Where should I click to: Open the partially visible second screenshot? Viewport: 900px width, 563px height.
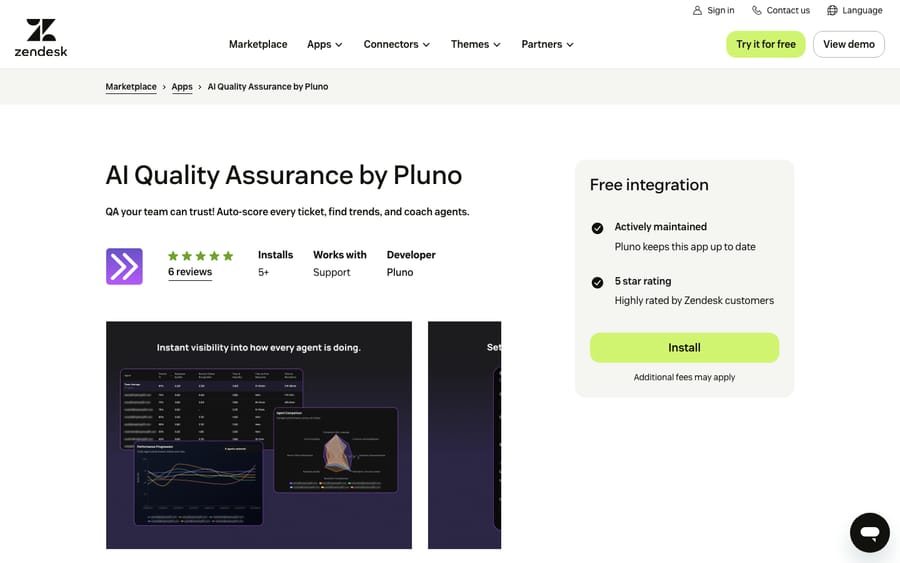(x=464, y=435)
